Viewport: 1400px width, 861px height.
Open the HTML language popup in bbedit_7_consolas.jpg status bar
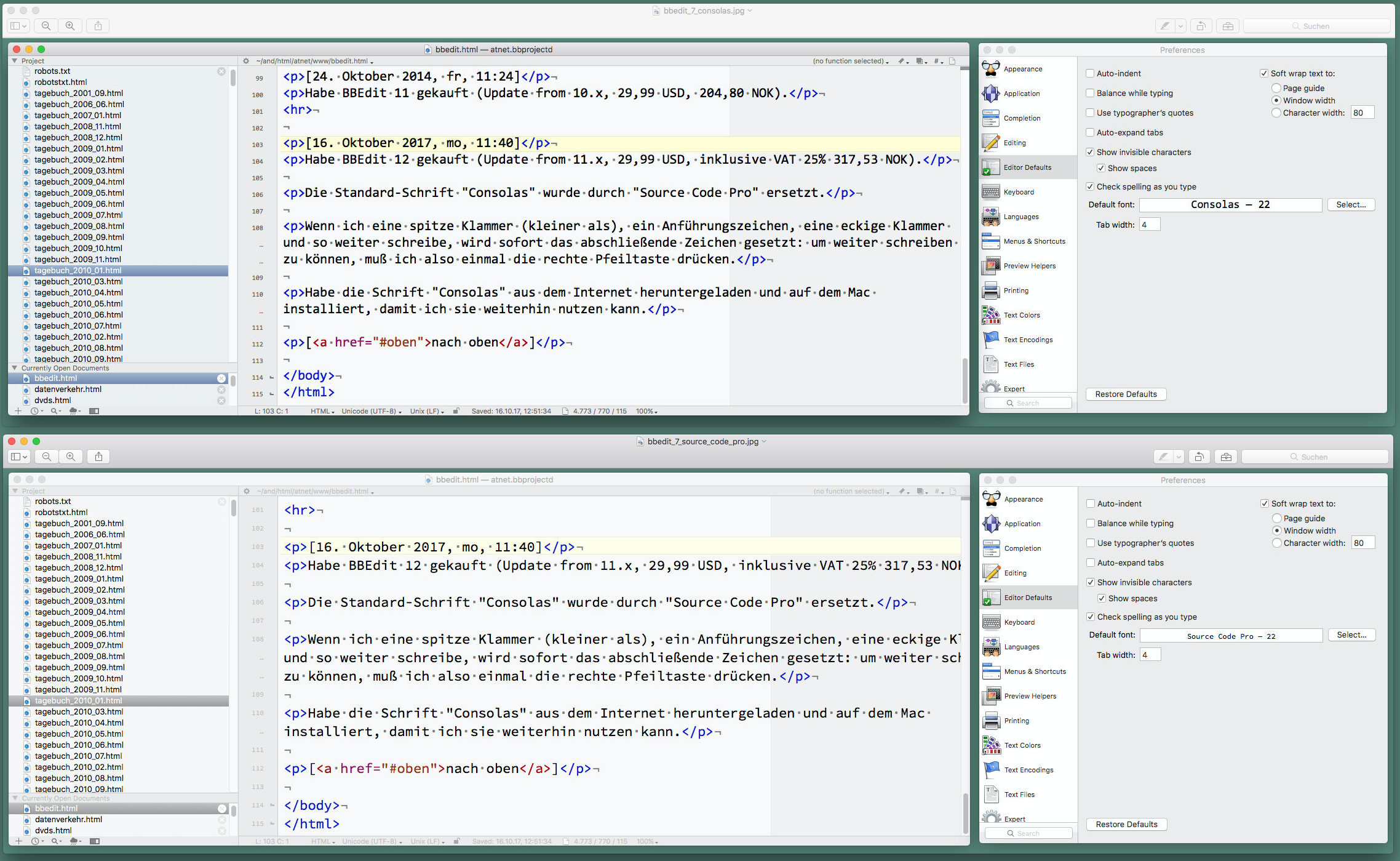click(322, 411)
